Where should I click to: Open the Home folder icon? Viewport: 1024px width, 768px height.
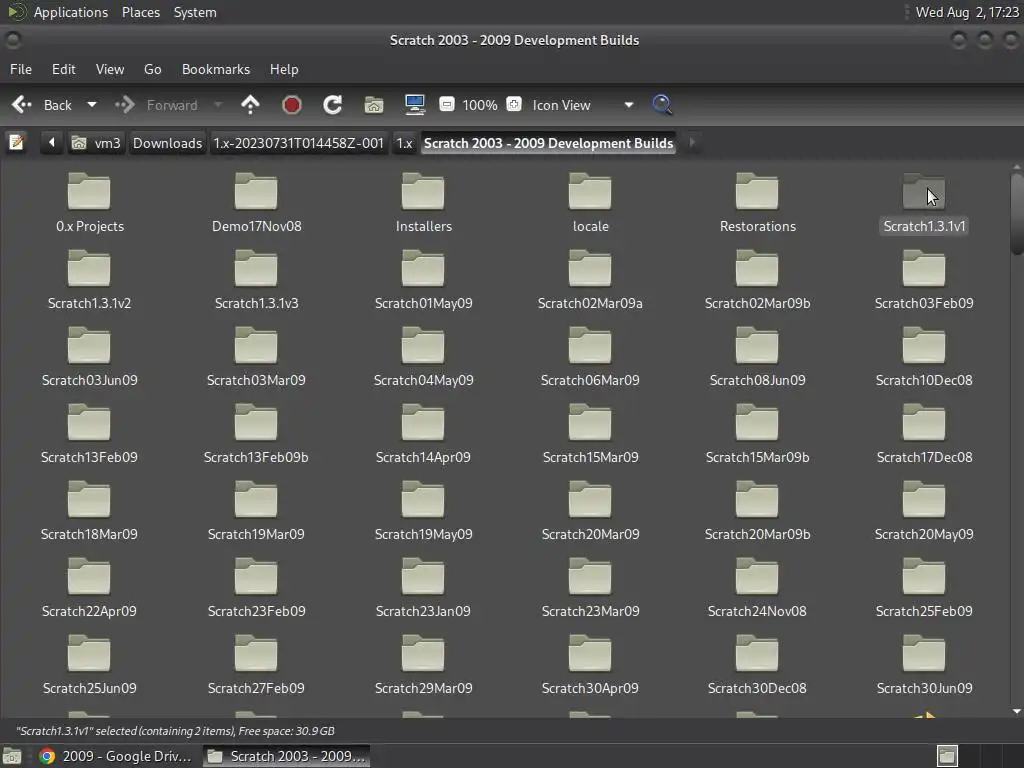coord(374,104)
